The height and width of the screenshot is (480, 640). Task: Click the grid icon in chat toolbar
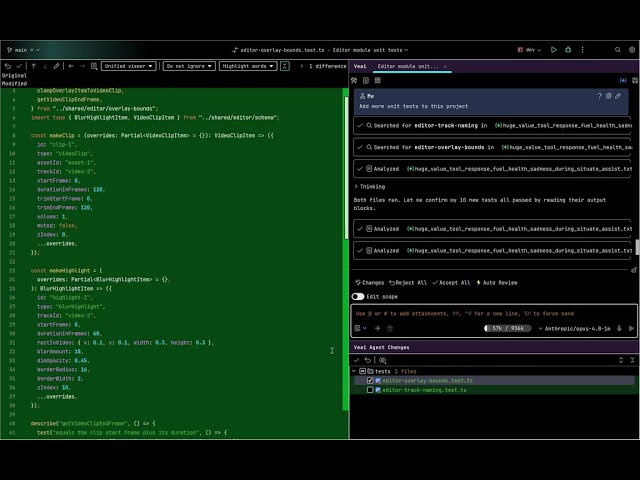click(x=378, y=80)
